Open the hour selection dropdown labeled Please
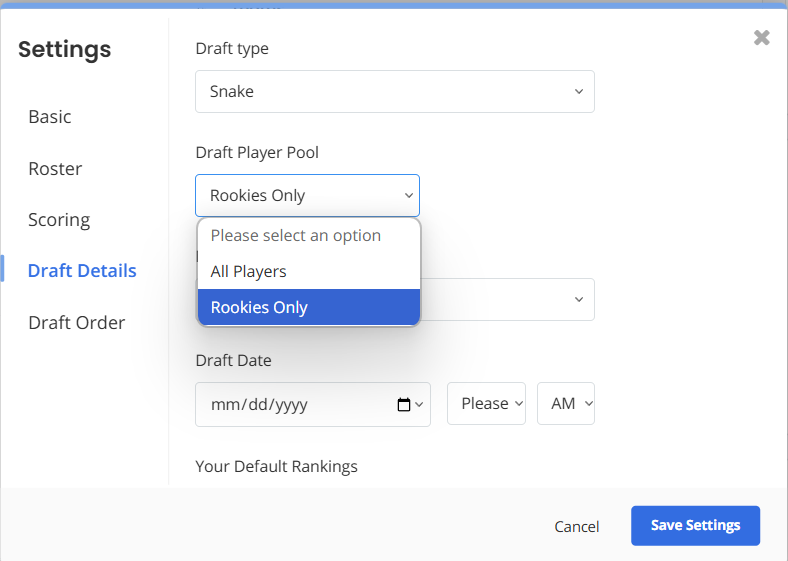 [486, 404]
